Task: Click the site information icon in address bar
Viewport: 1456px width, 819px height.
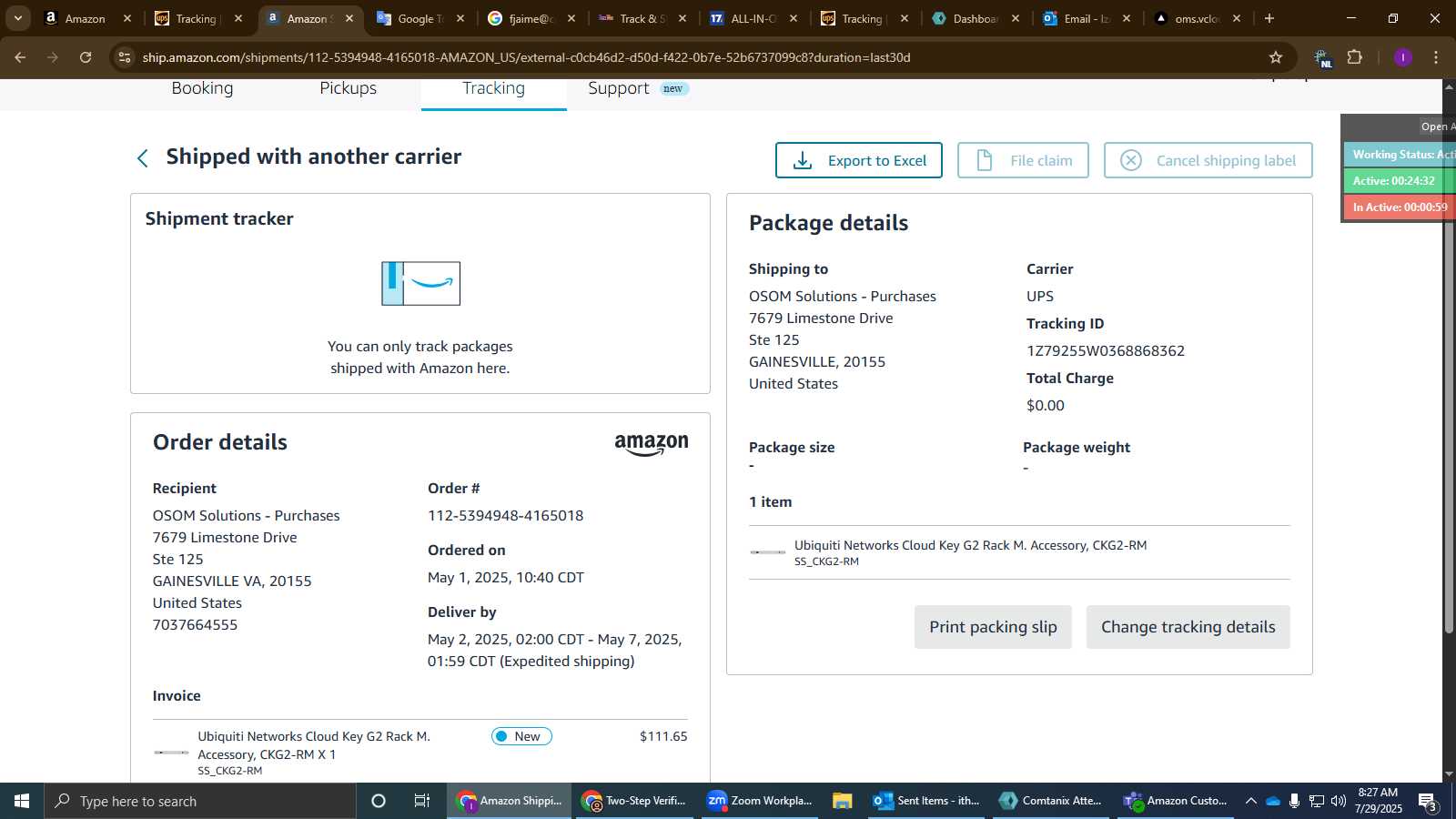Action: (x=125, y=57)
